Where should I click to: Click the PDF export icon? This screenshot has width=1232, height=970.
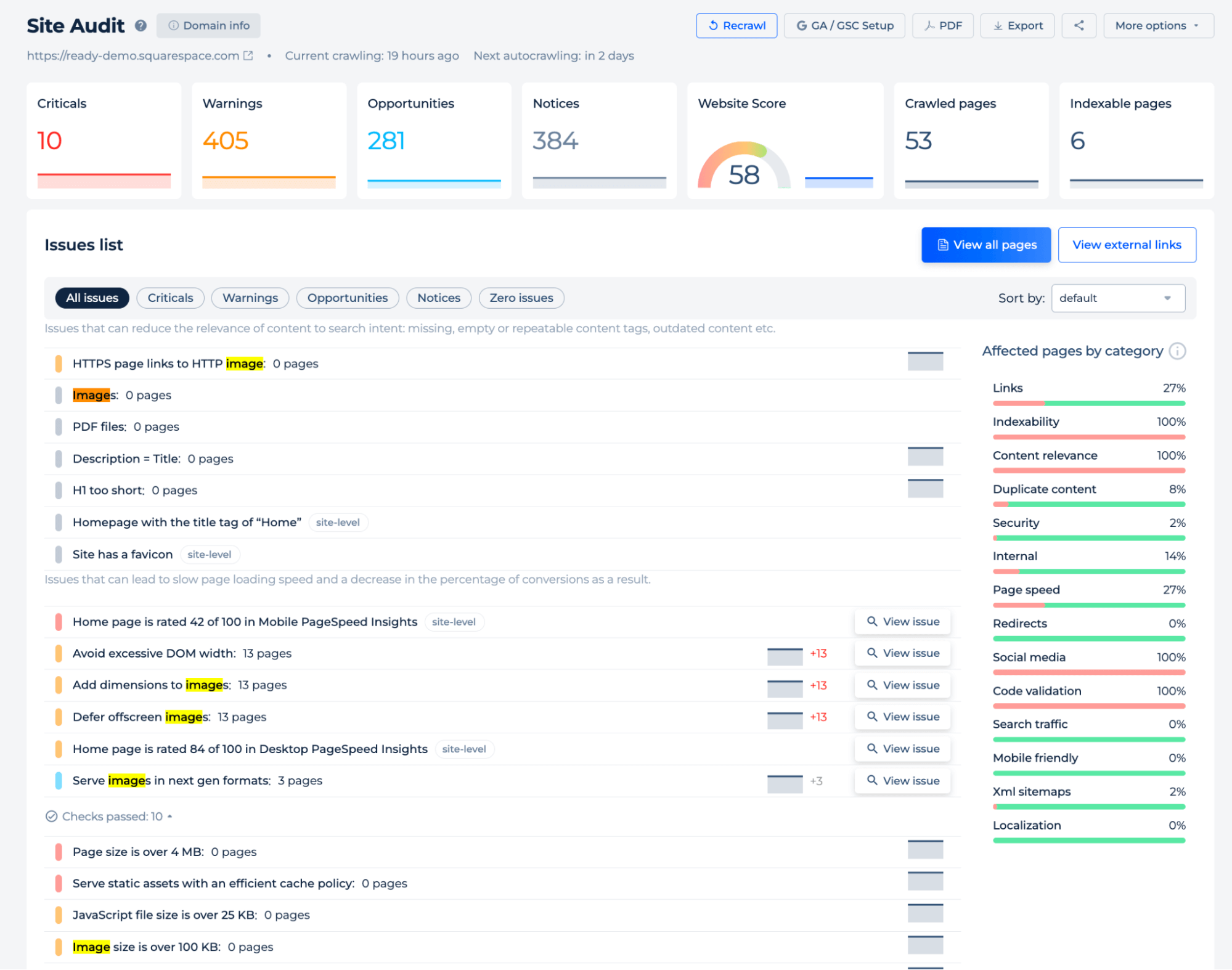944,25
